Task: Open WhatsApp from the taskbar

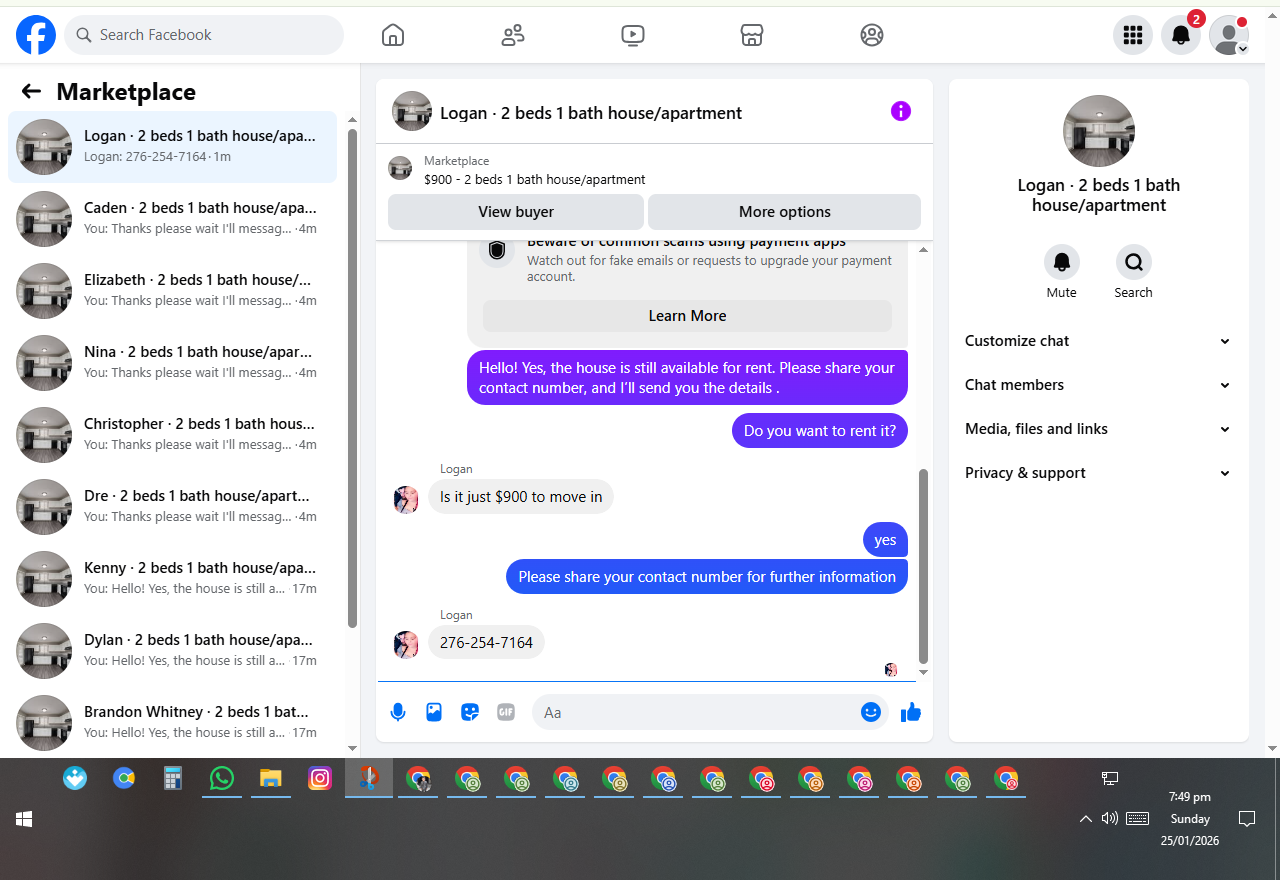Action: click(222, 778)
